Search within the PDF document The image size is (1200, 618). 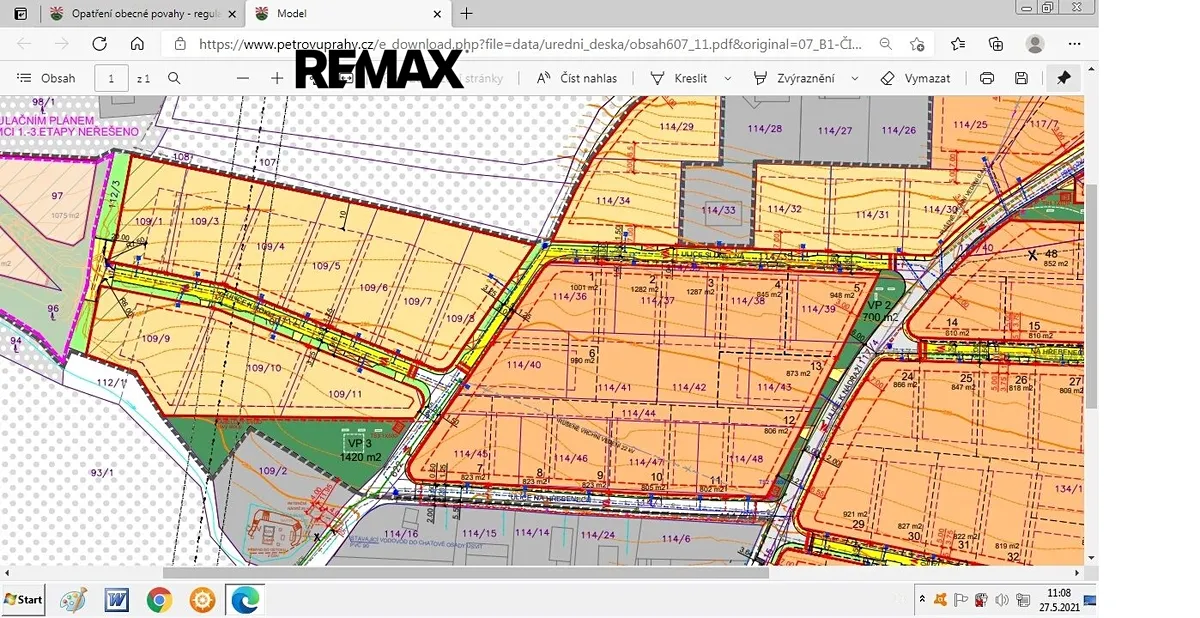[174, 78]
